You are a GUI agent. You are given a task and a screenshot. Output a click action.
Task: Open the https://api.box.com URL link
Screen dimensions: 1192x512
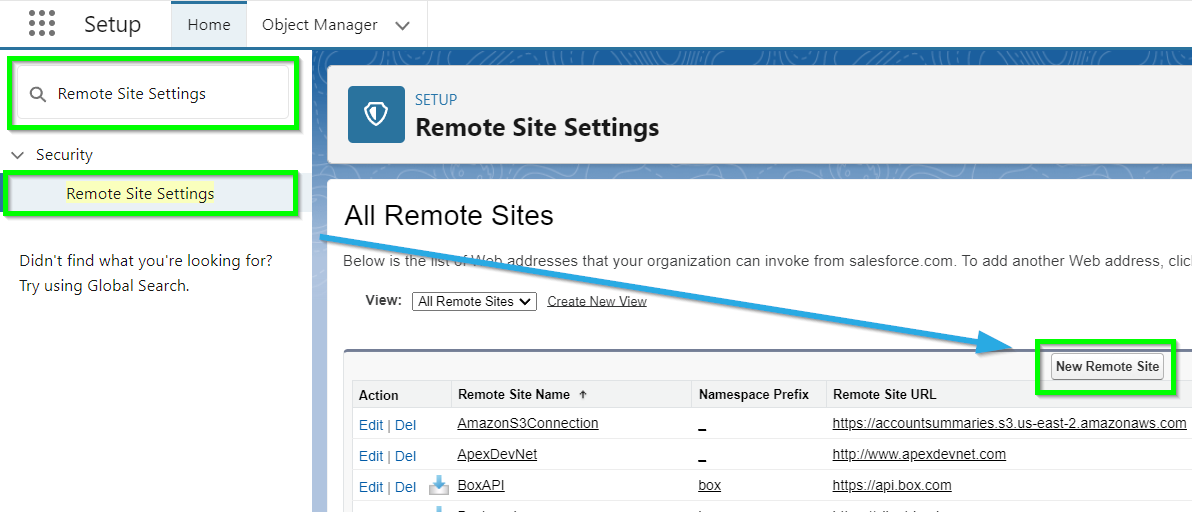892,485
